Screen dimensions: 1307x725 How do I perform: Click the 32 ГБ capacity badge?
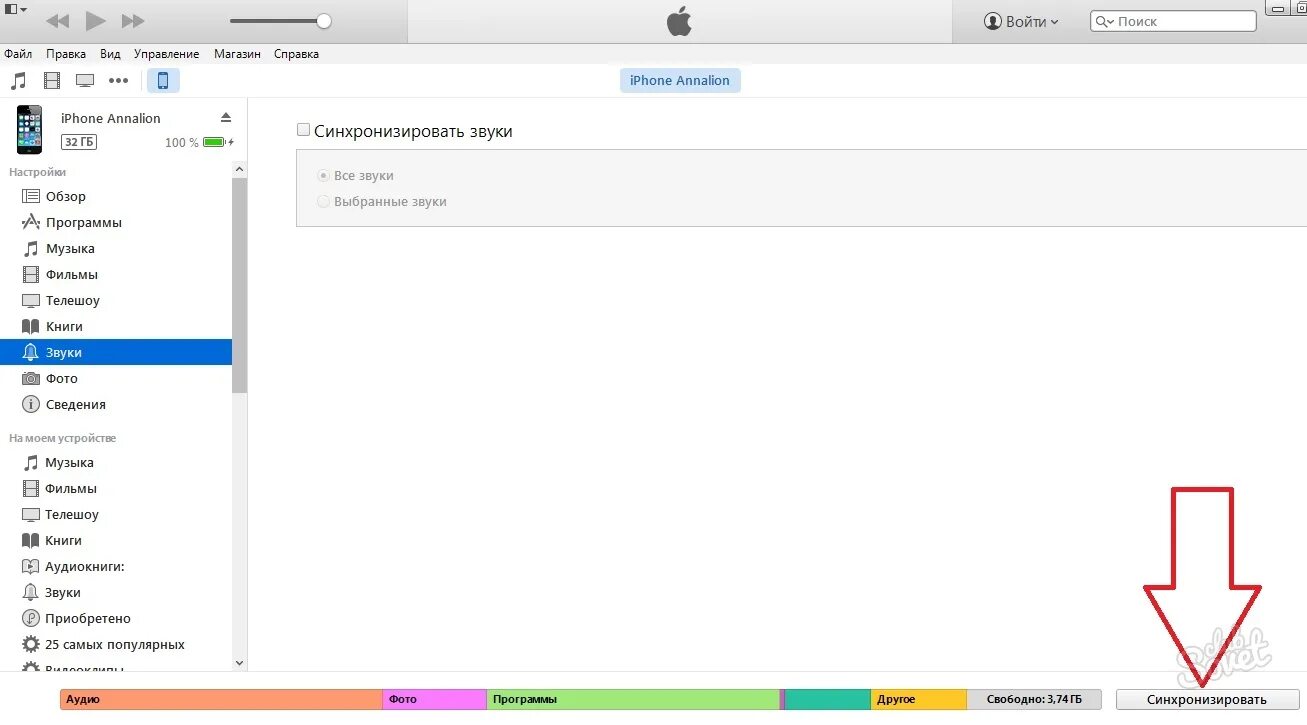79,142
